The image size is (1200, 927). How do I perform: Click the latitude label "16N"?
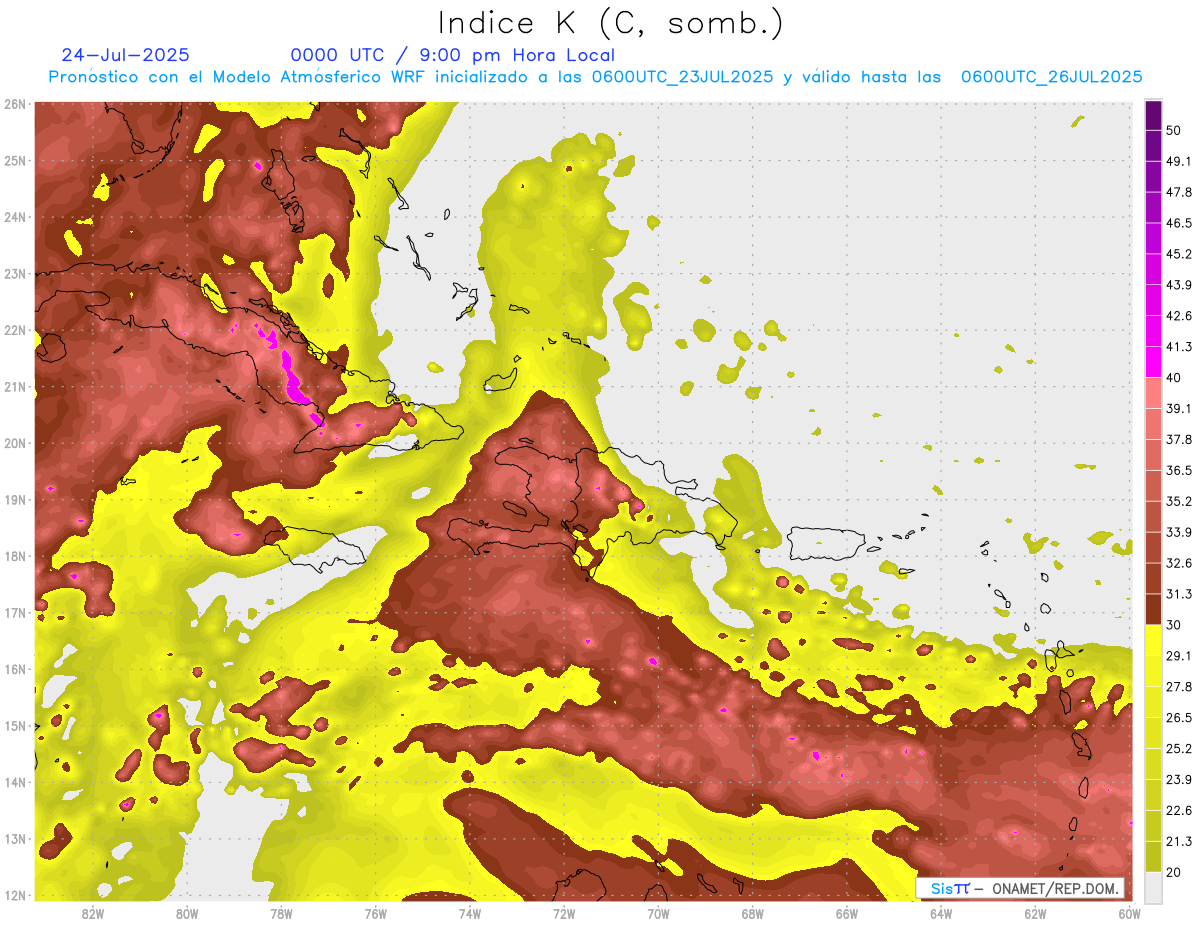point(15,669)
